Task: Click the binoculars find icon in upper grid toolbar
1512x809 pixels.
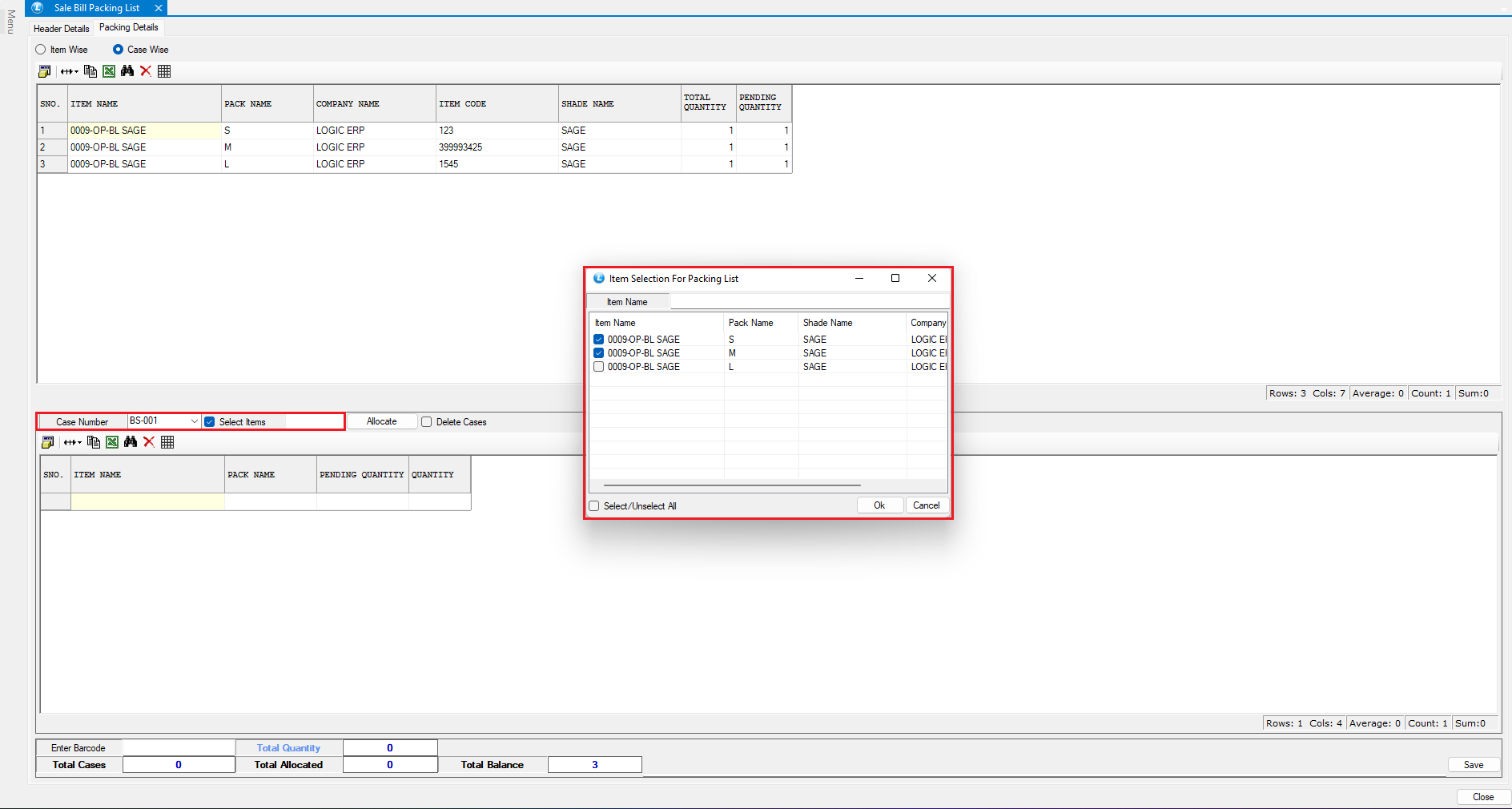Action: 127,71
